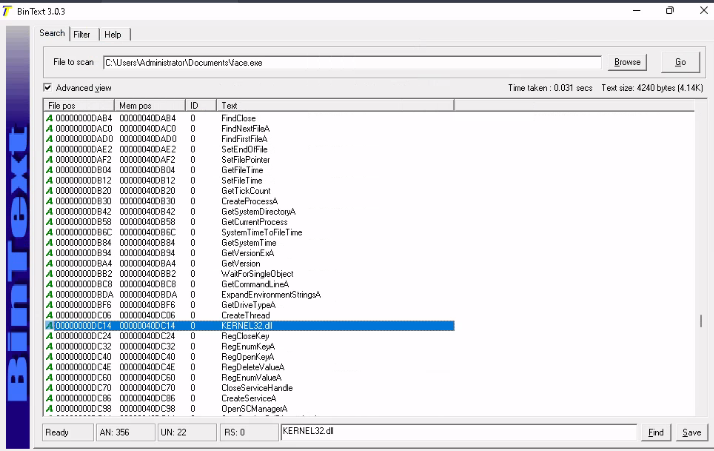Switch to the Filter tab

(81, 34)
